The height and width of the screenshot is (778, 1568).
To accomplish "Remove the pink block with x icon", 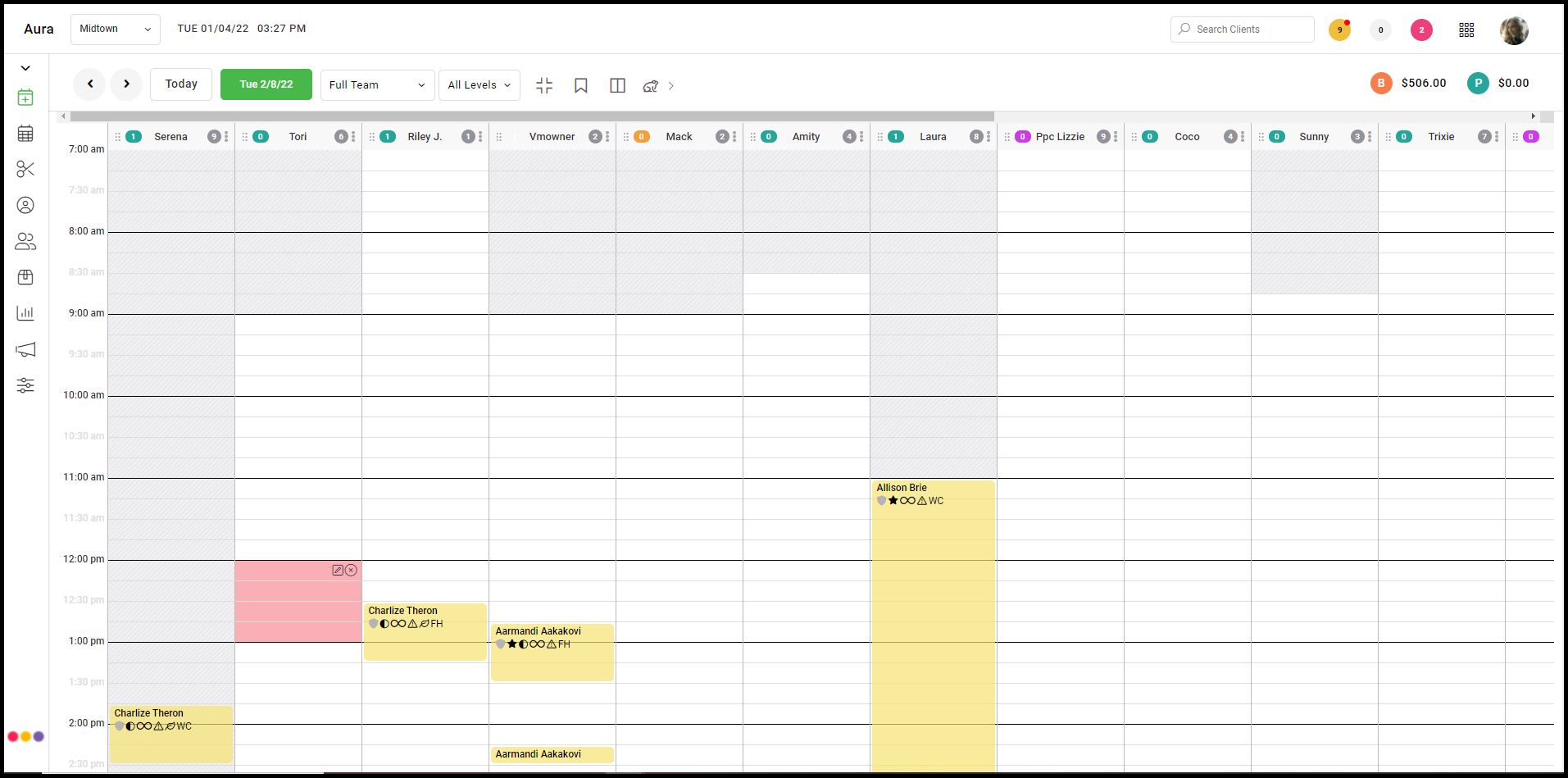I will [x=351, y=570].
